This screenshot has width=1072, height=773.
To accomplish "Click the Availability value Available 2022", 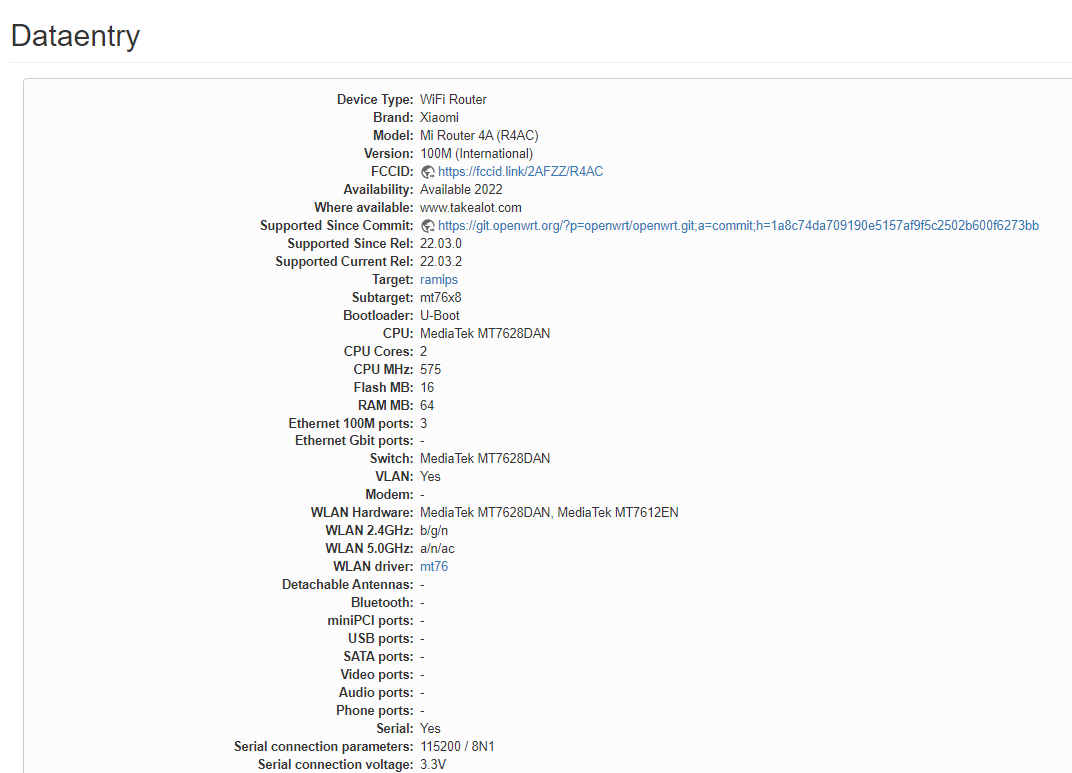I will tap(461, 189).
